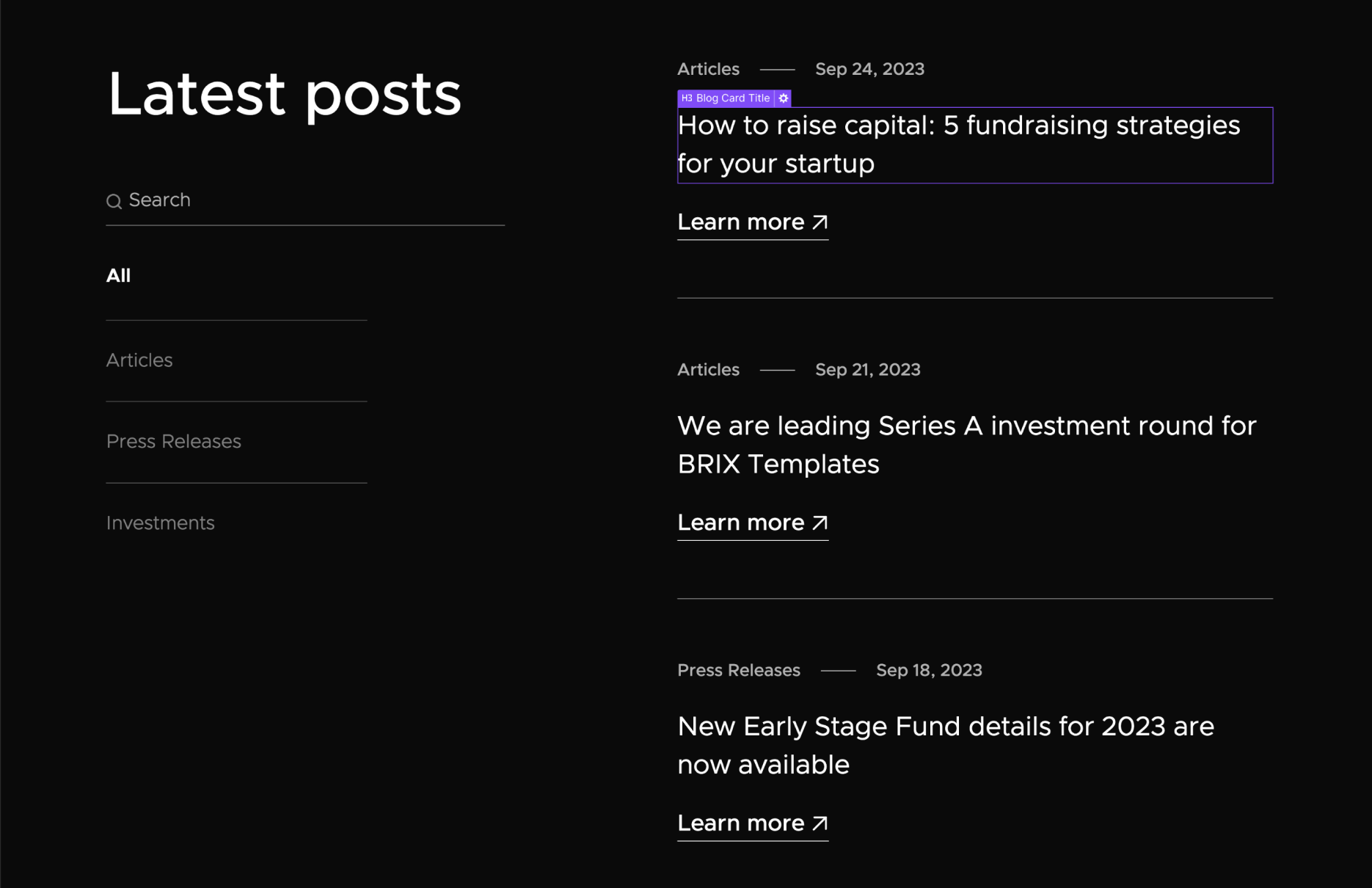Click the 'New Early Stage Fund' post title

[x=945, y=745]
